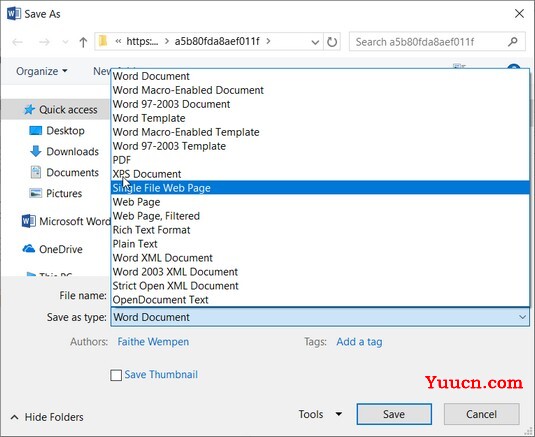Select Pictures in the navigation pane

(x=64, y=193)
